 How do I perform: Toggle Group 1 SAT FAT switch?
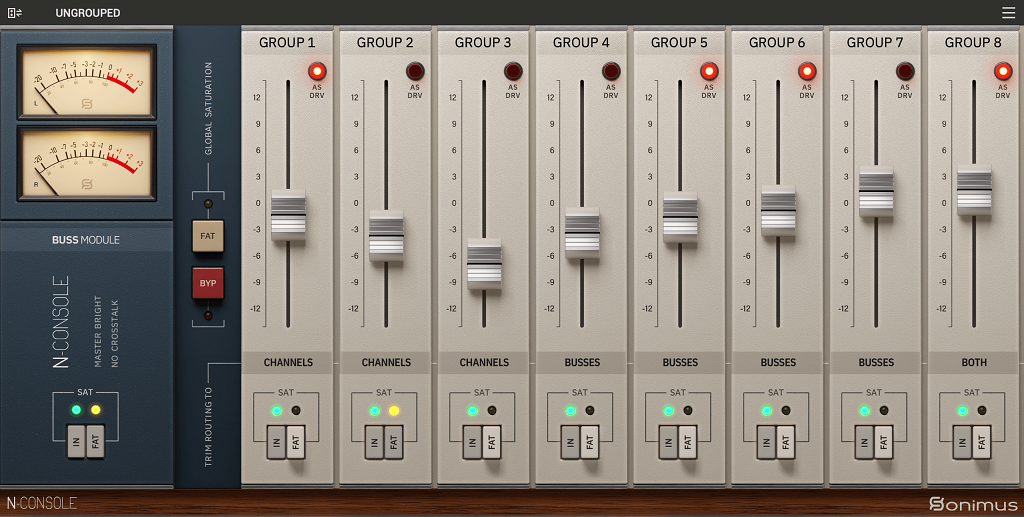[296, 442]
